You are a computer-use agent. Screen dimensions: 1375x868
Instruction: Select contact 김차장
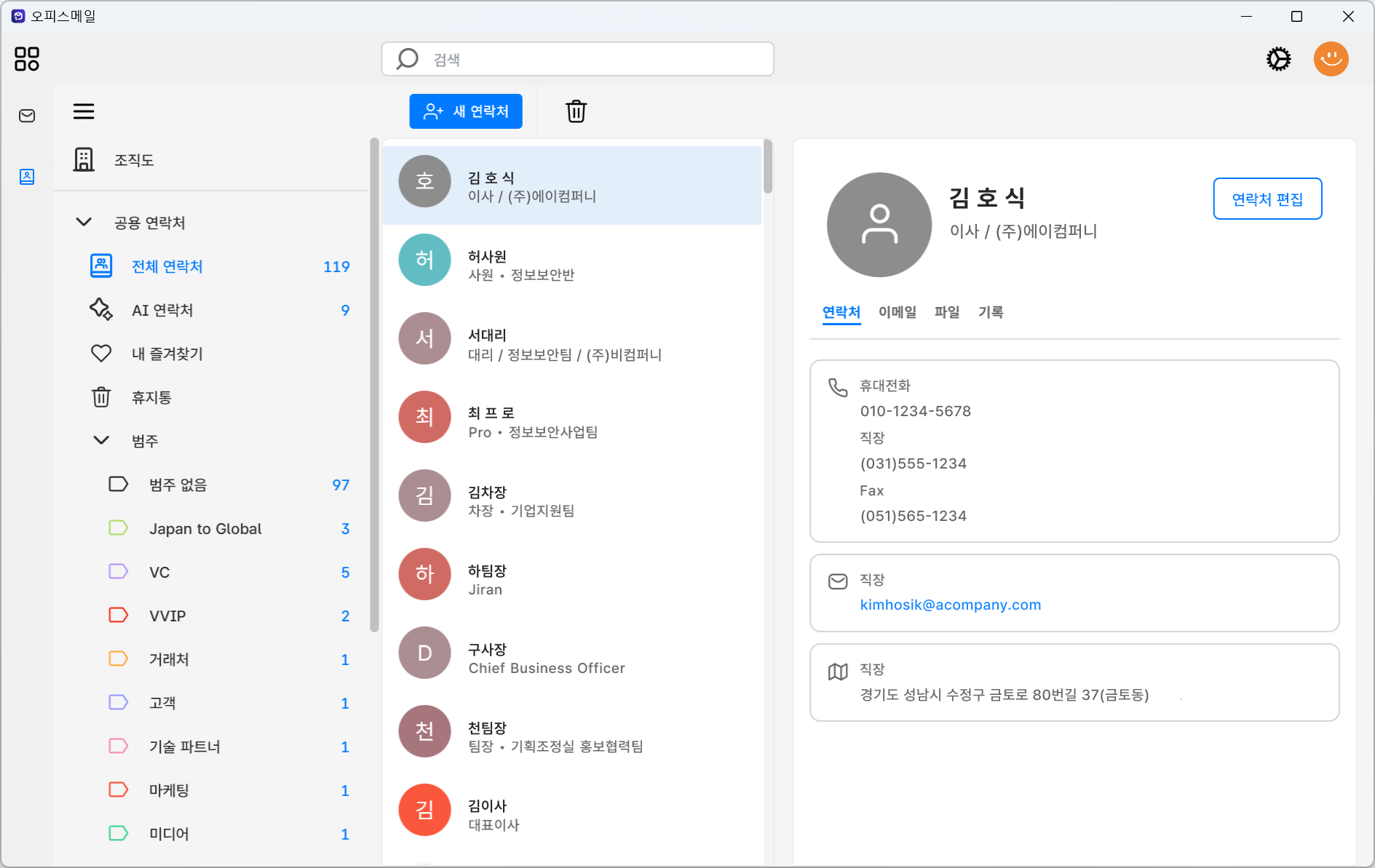[x=572, y=500]
